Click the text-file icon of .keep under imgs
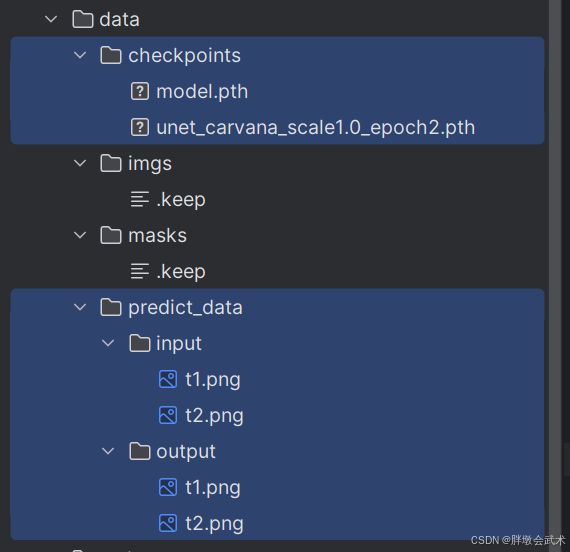Image resolution: width=570 pixels, height=552 pixels. [x=140, y=199]
